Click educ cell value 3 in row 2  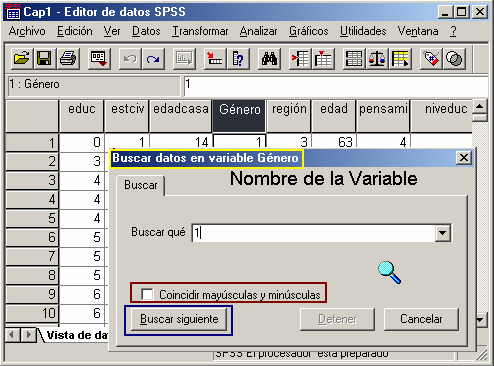point(82,162)
